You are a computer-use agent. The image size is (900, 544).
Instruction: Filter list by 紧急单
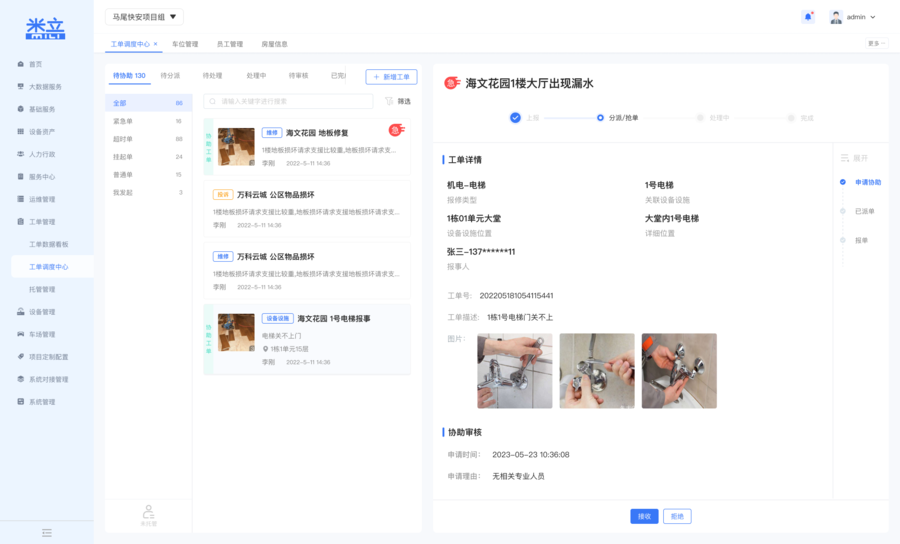point(148,121)
